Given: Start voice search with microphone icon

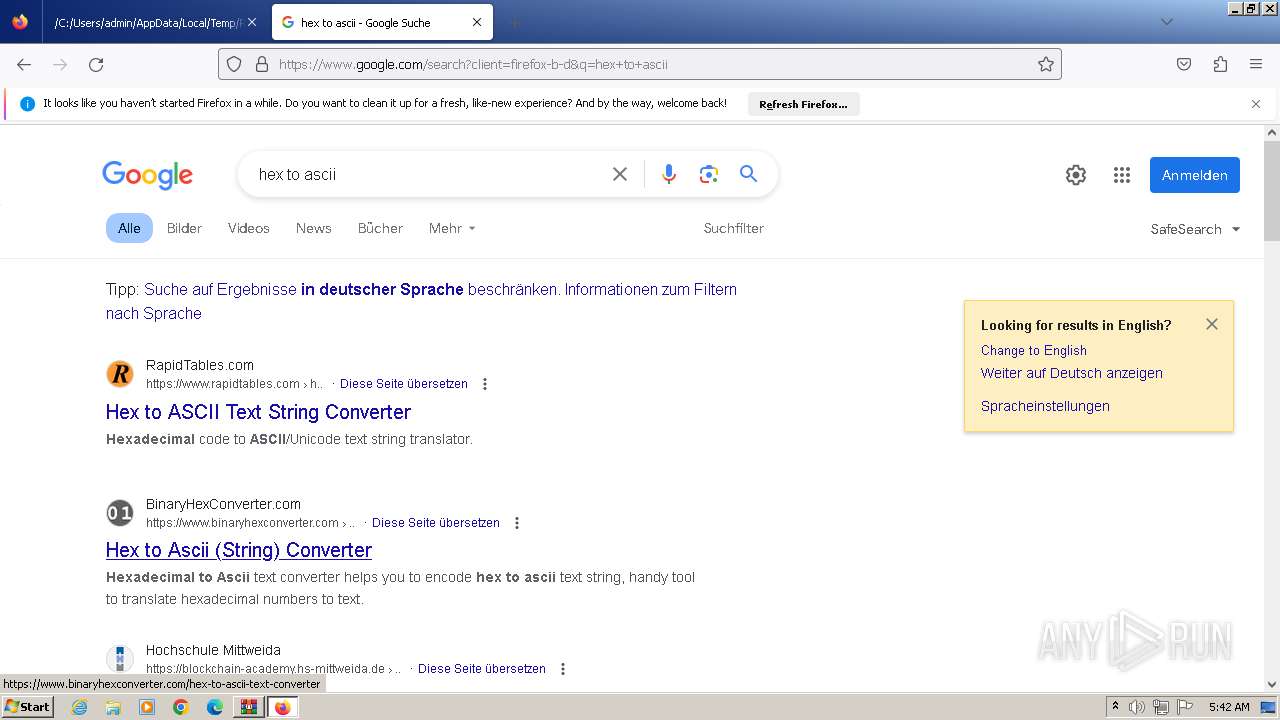Looking at the screenshot, I should click(x=669, y=174).
